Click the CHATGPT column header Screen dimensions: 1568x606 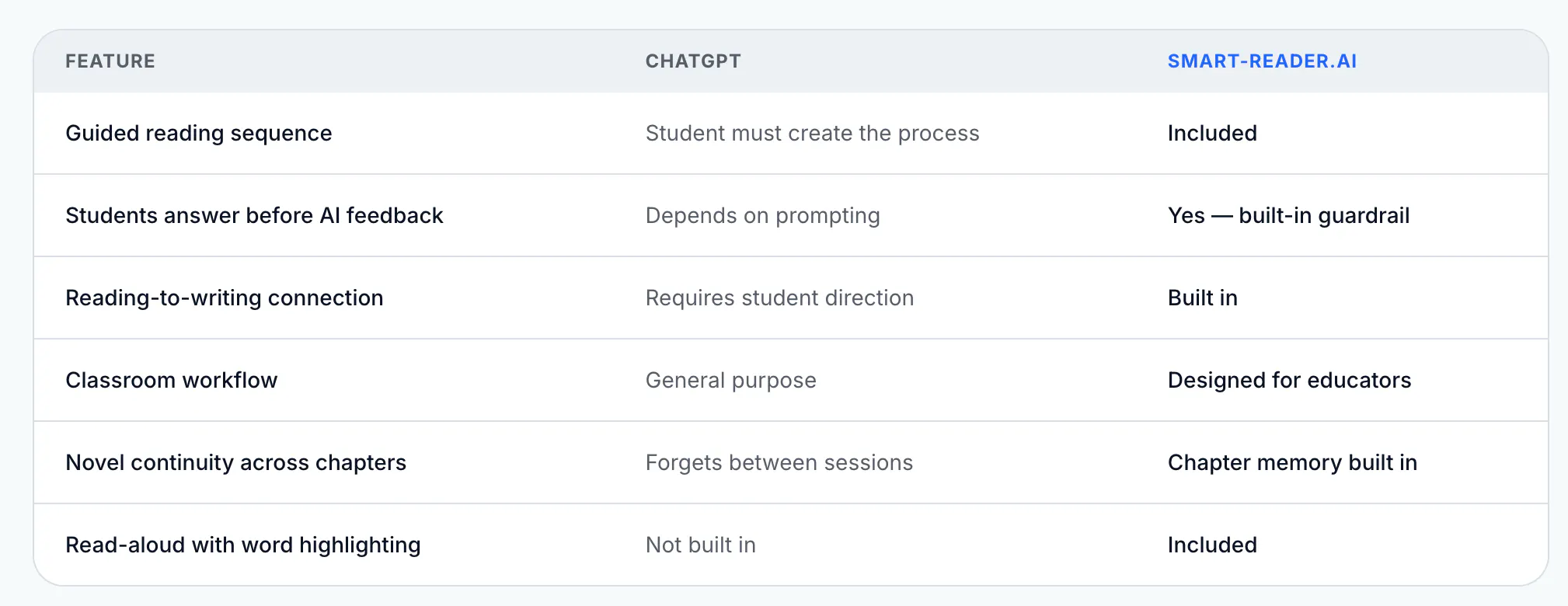(693, 61)
